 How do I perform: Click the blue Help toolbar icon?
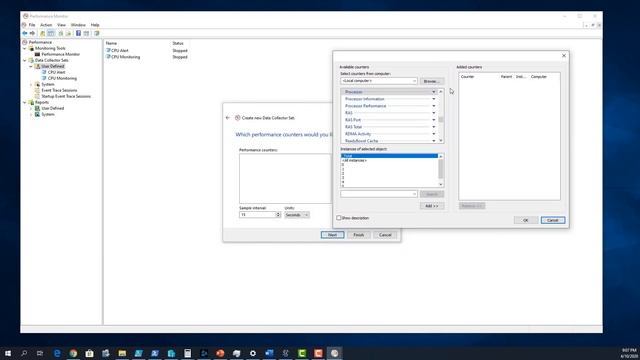(78, 33)
